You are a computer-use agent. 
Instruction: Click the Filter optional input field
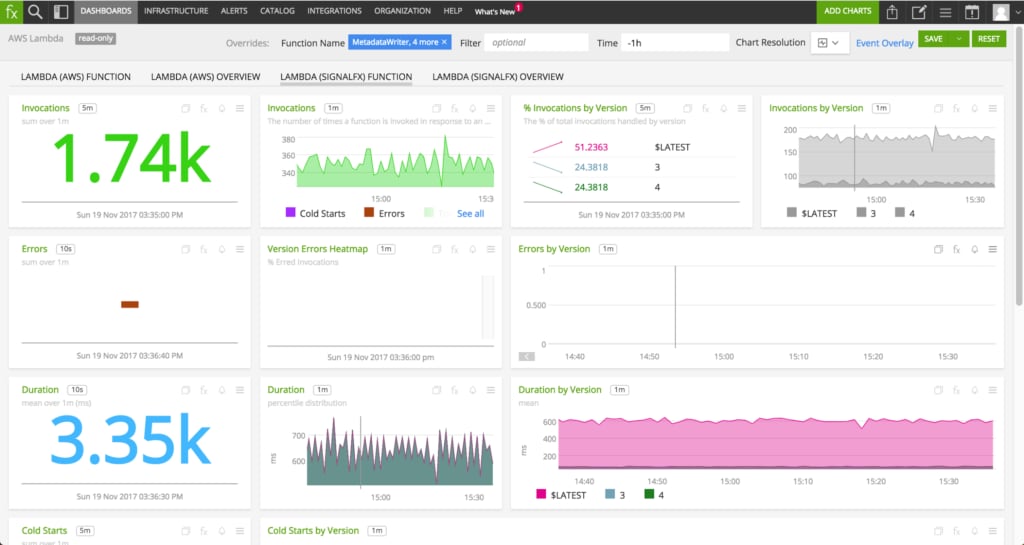(537, 43)
